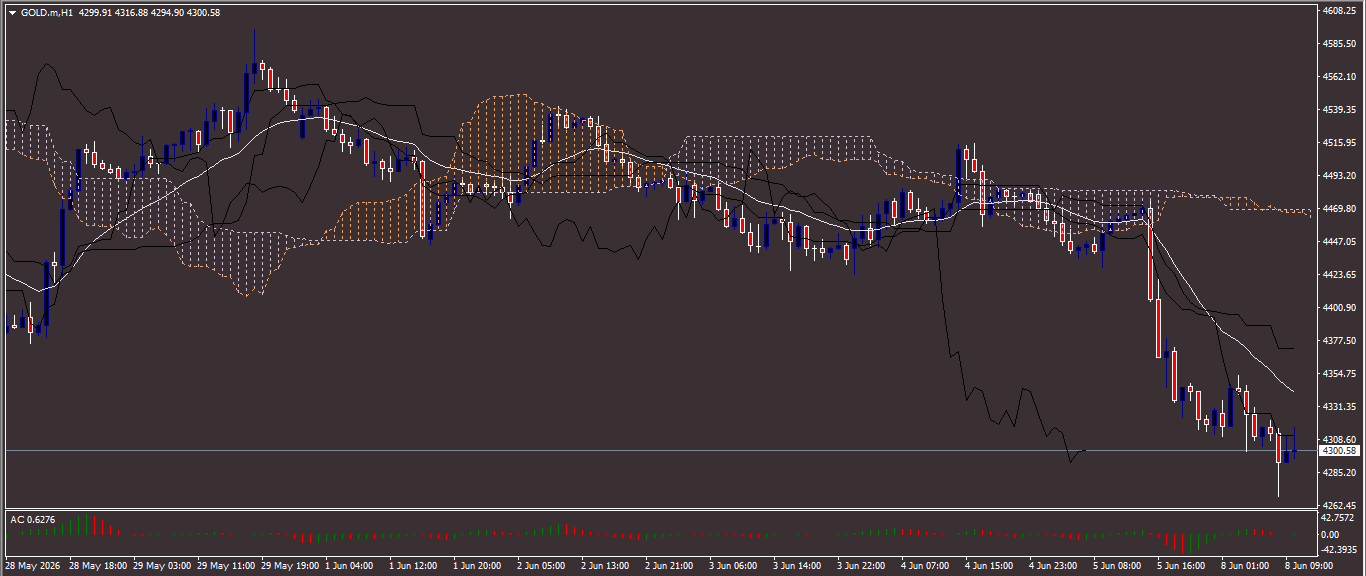Click the 0.00 indicator scale value
1366x576 pixels.
[1331, 535]
